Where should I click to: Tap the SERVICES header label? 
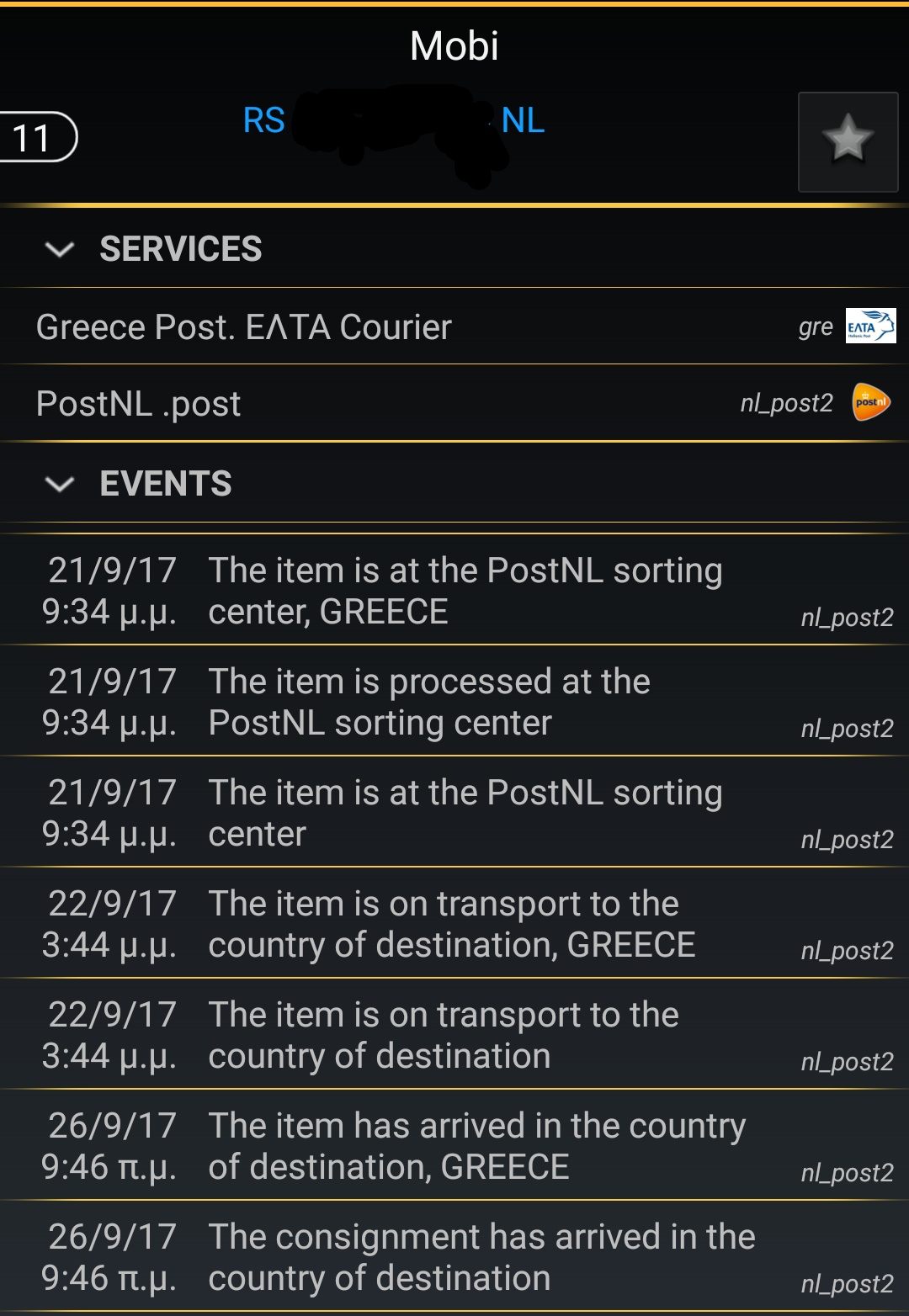point(180,249)
